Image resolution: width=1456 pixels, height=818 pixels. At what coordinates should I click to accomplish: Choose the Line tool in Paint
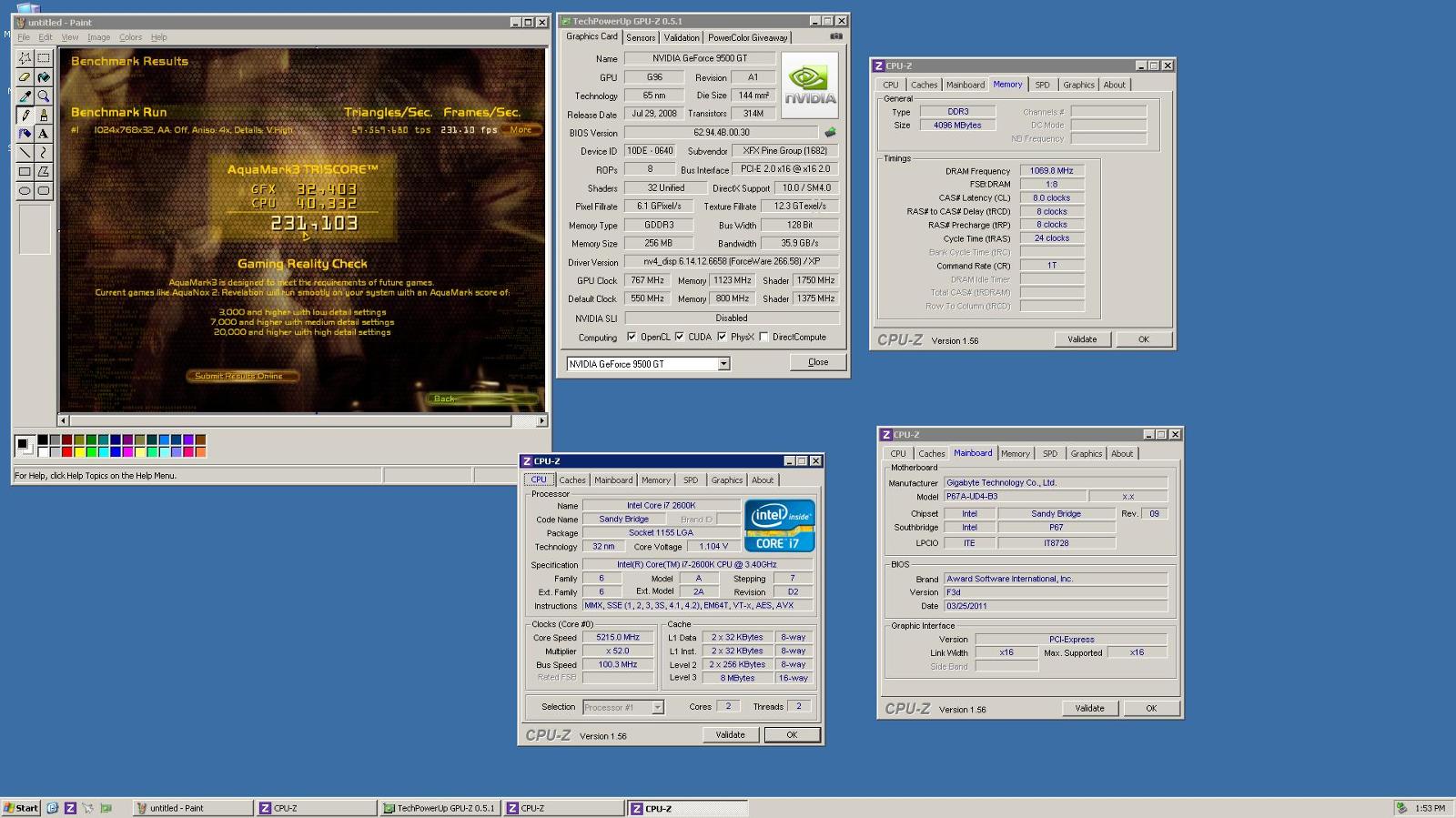[25, 153]
